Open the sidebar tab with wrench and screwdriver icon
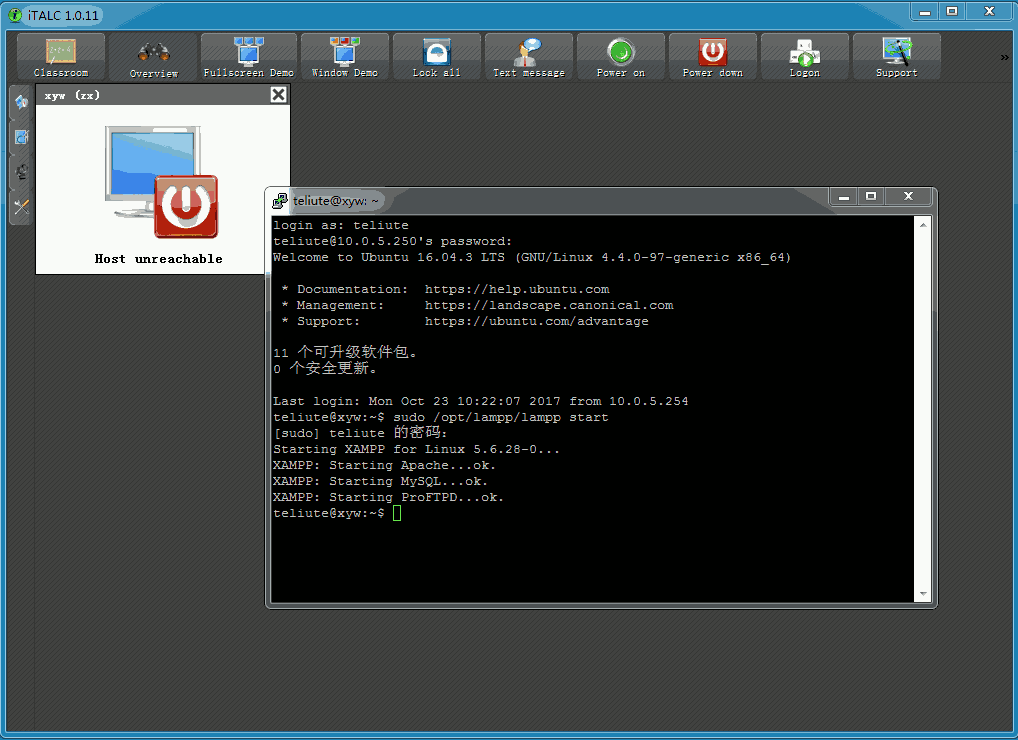Viewport: 1018px width, 740px height. 21,207
